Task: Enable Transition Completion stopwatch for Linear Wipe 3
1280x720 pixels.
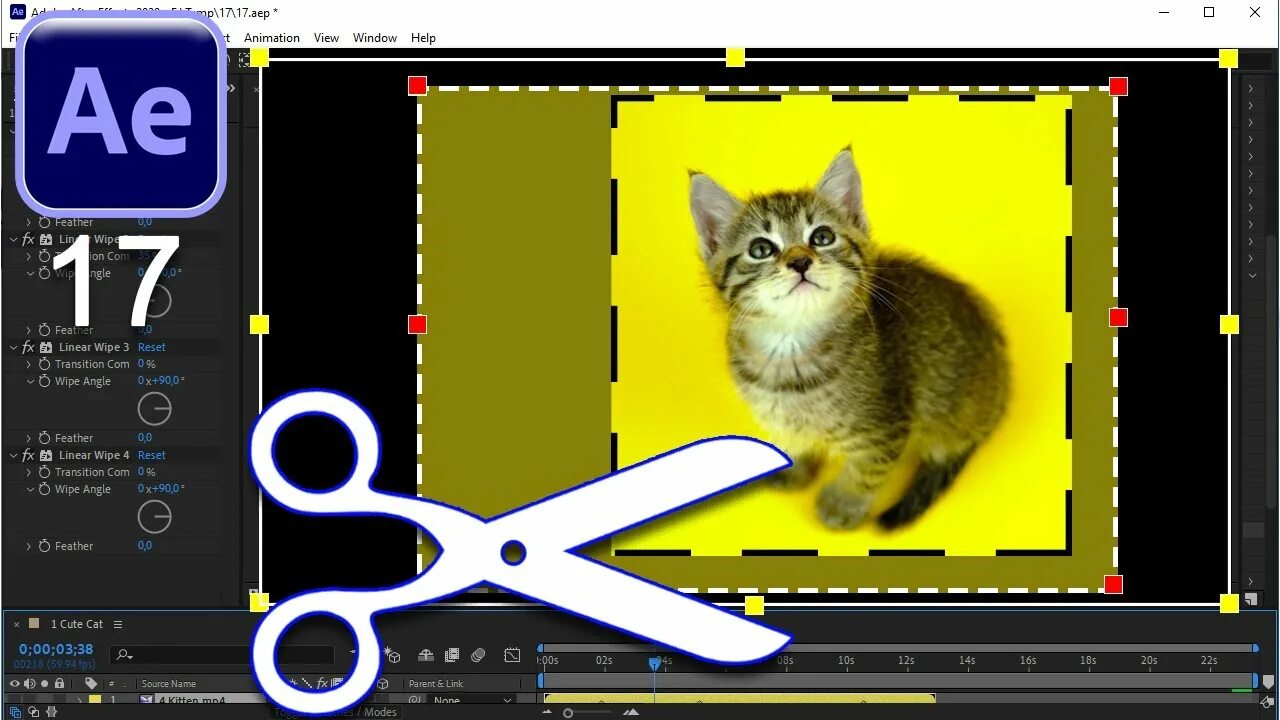Action: 44,364
